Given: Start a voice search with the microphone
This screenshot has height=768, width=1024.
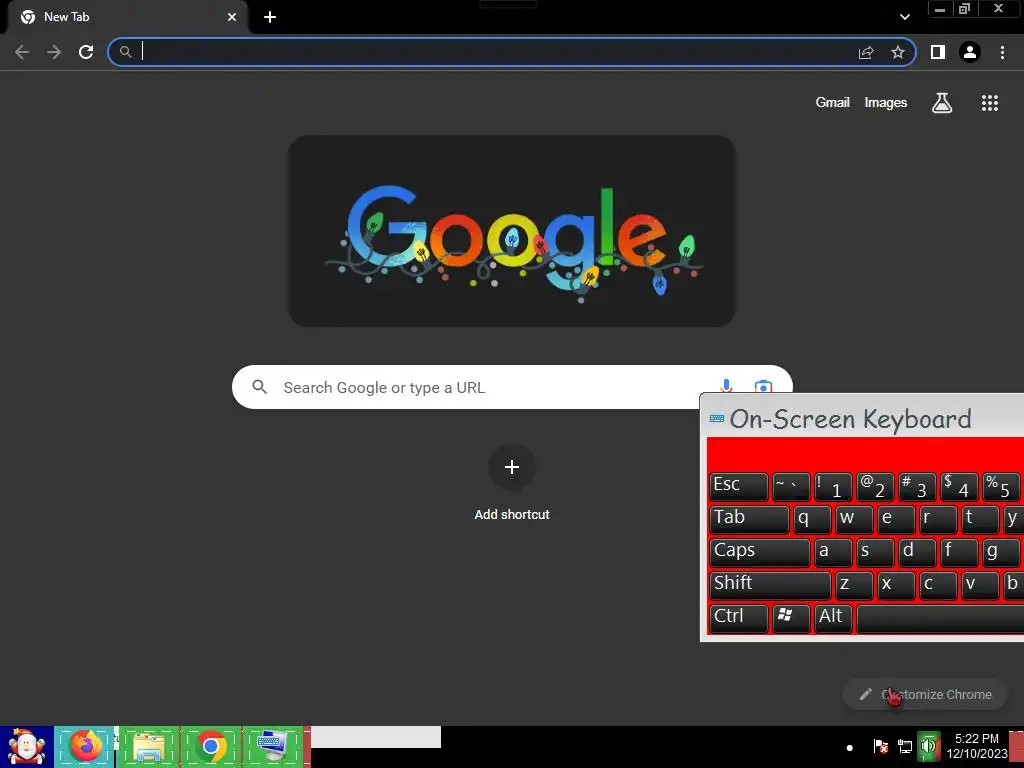Looking at the screenshot, I should pos(726,387).
